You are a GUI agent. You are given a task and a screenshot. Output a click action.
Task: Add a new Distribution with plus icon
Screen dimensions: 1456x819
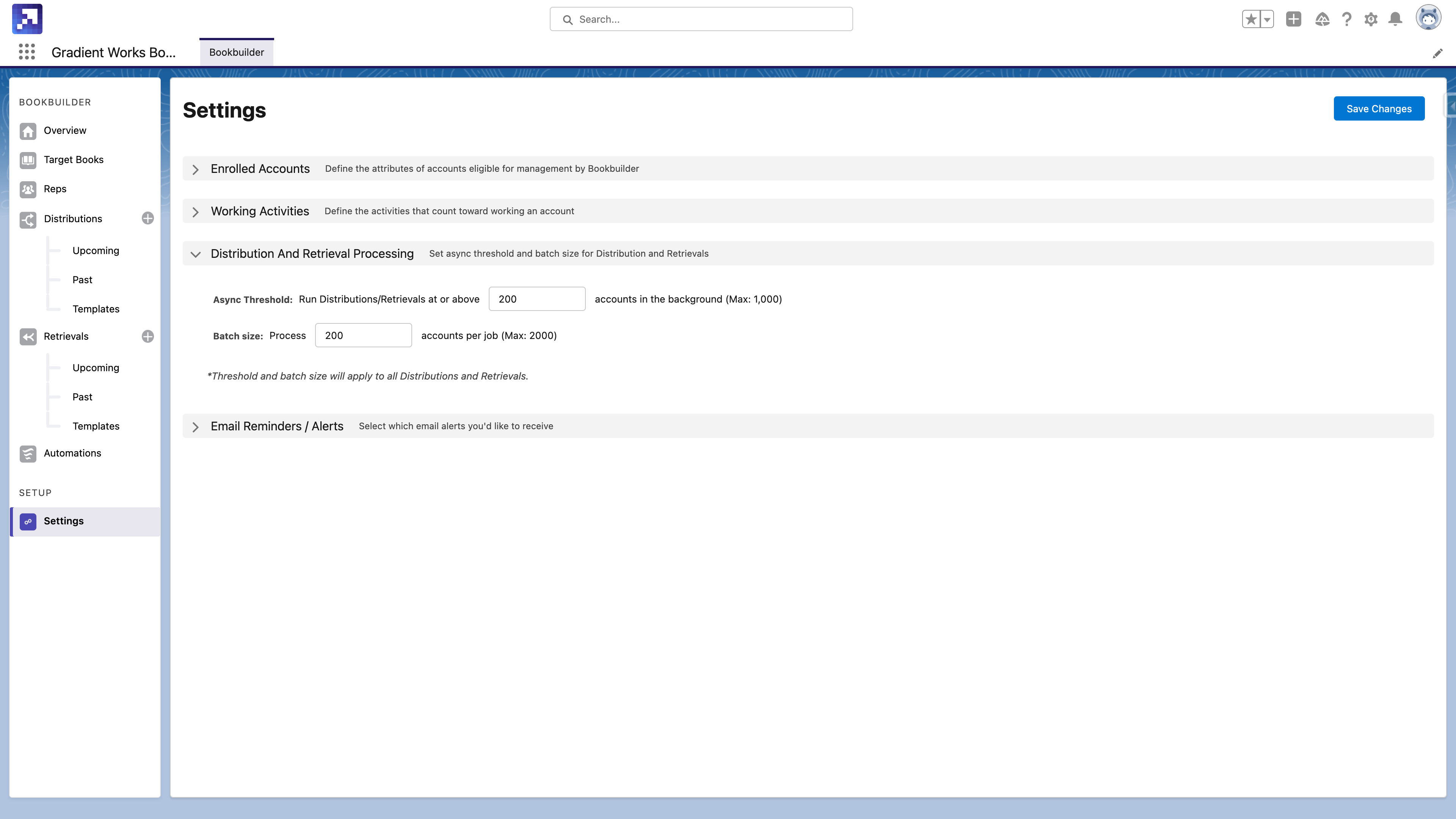click(x=147, y=218)
